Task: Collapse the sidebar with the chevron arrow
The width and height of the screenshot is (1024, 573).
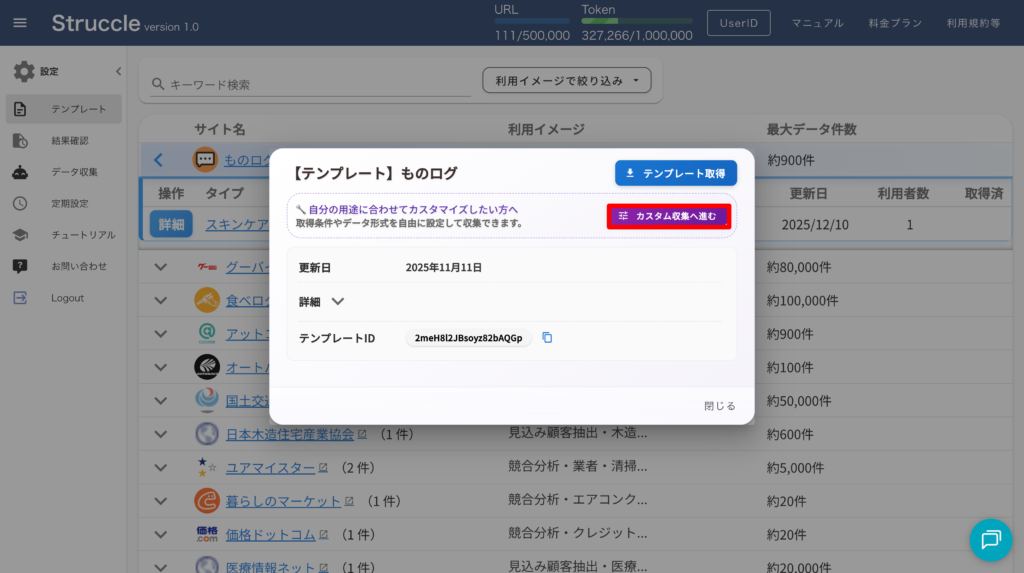Action: [118, 72]
